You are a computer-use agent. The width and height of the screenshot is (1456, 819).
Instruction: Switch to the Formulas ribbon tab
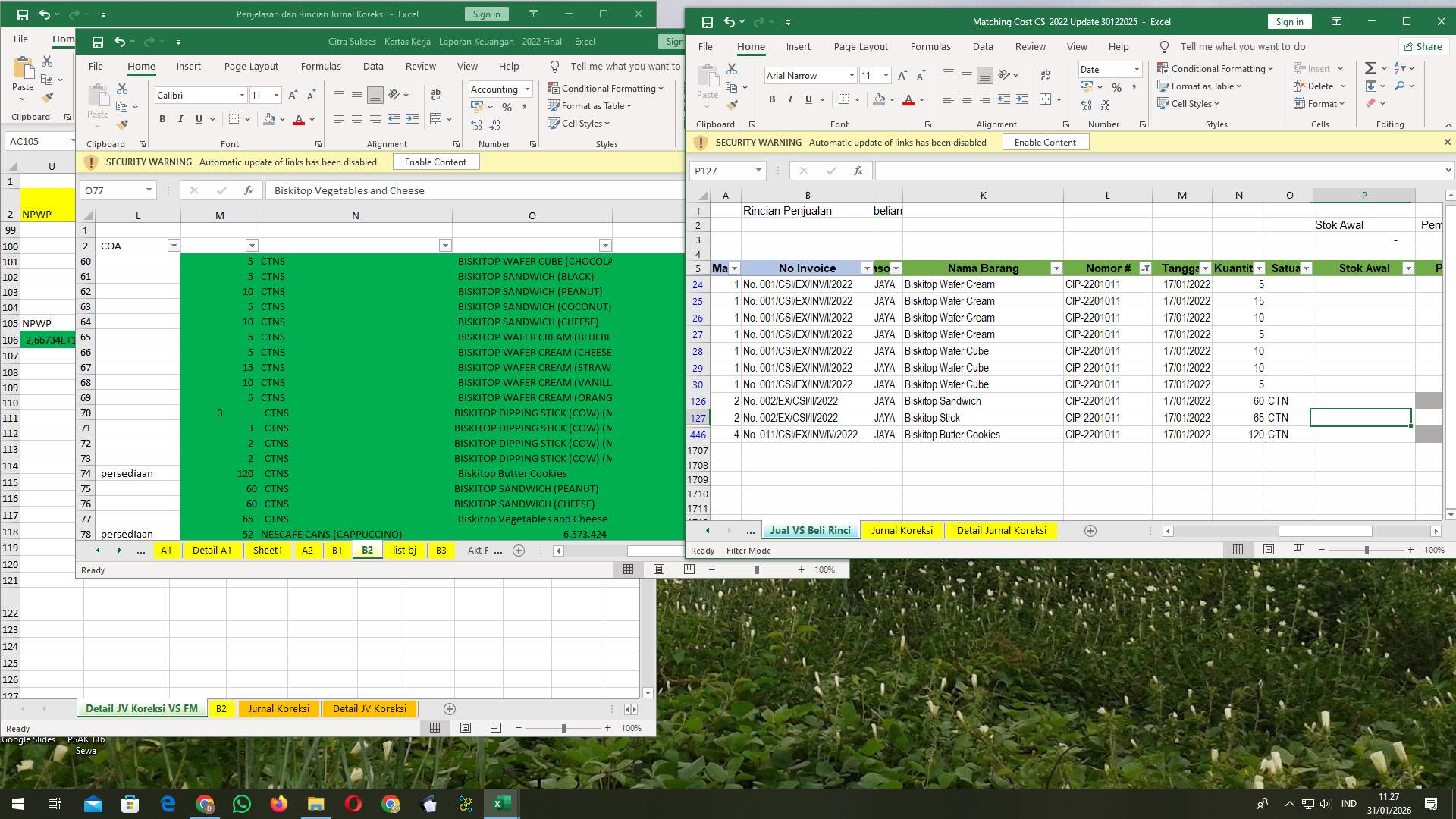(x=930, y=46)
